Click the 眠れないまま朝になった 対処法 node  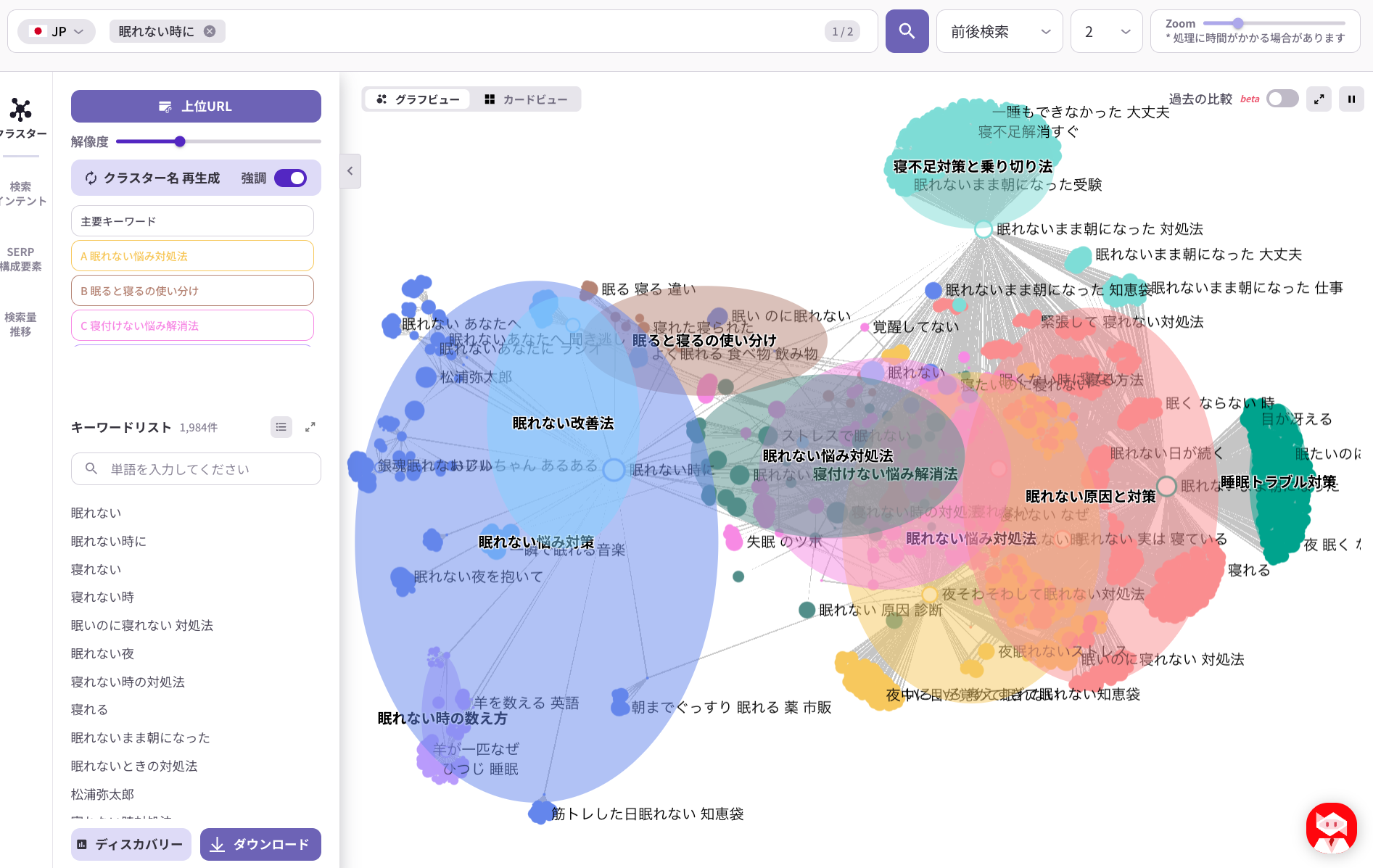point(983,229)
